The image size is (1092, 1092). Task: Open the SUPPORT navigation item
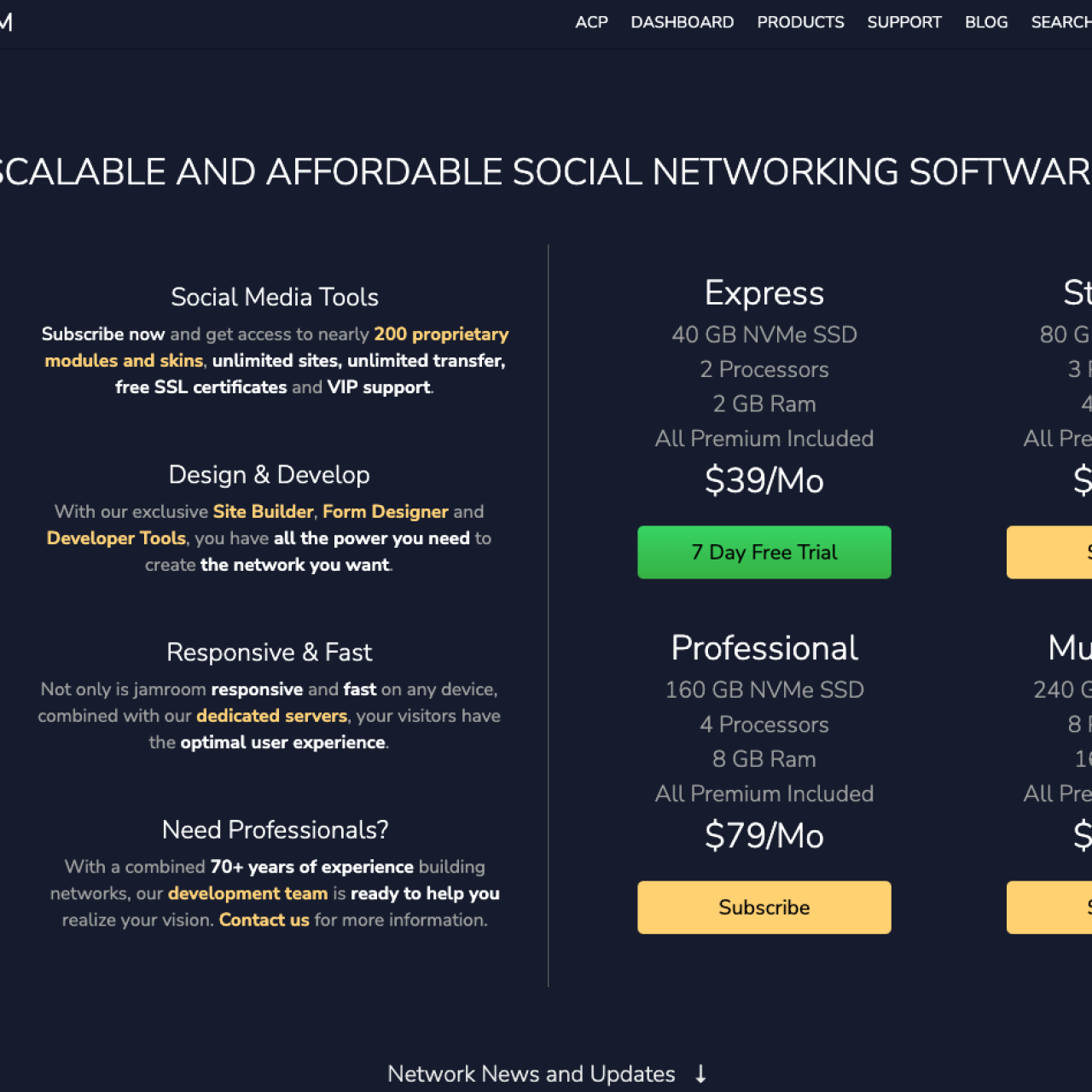903,22
